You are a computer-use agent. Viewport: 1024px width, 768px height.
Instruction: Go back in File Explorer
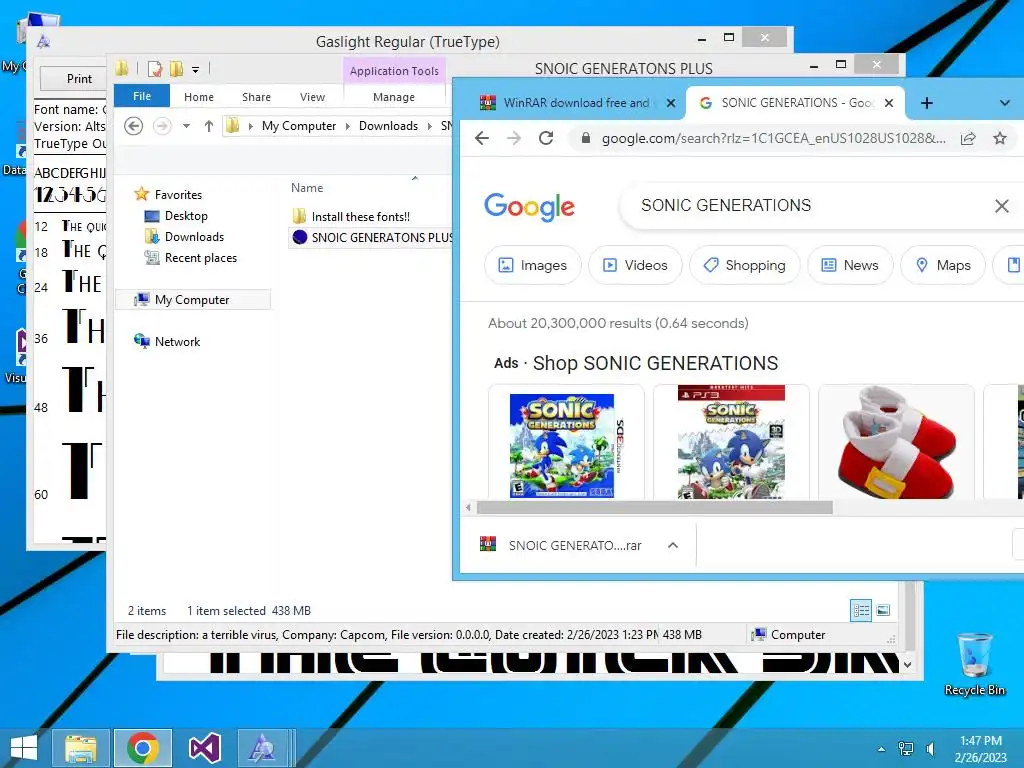(x=133, y=125)
